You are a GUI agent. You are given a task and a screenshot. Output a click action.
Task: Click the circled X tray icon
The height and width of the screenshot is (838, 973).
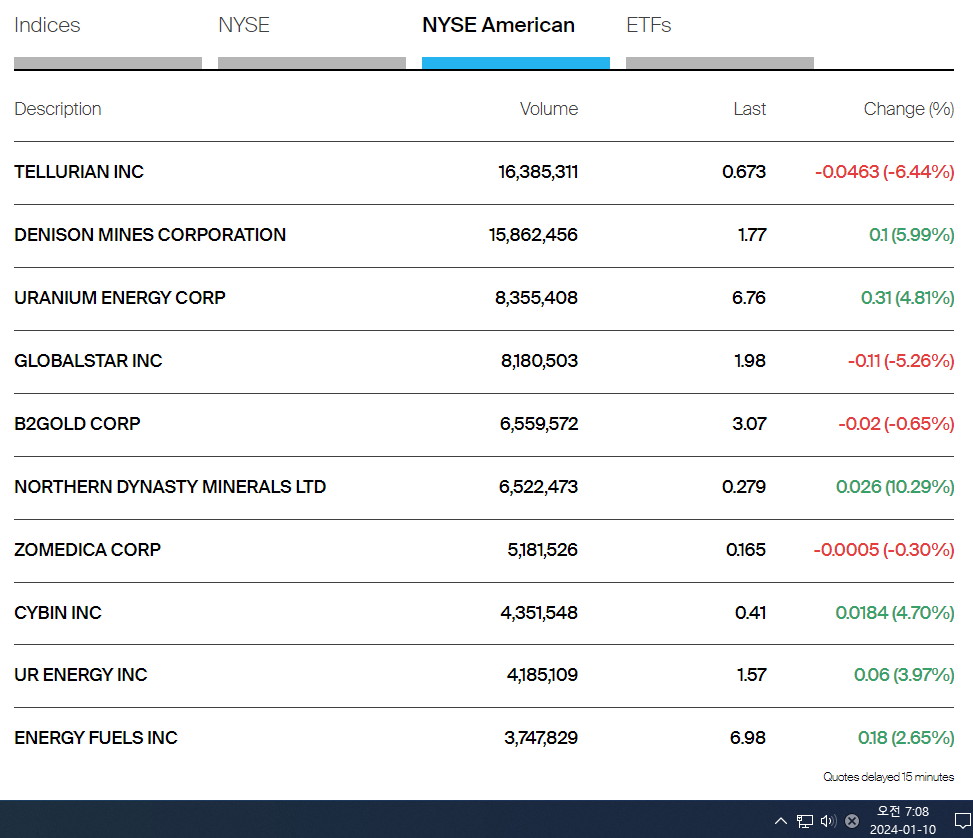852,821
